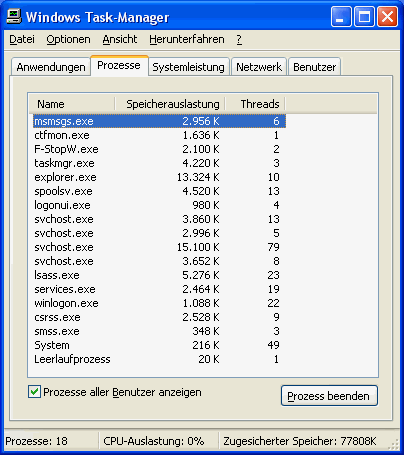404x455 pixels.
Task: Click thread count 49 of System
Action: click(x=273, y=345)
